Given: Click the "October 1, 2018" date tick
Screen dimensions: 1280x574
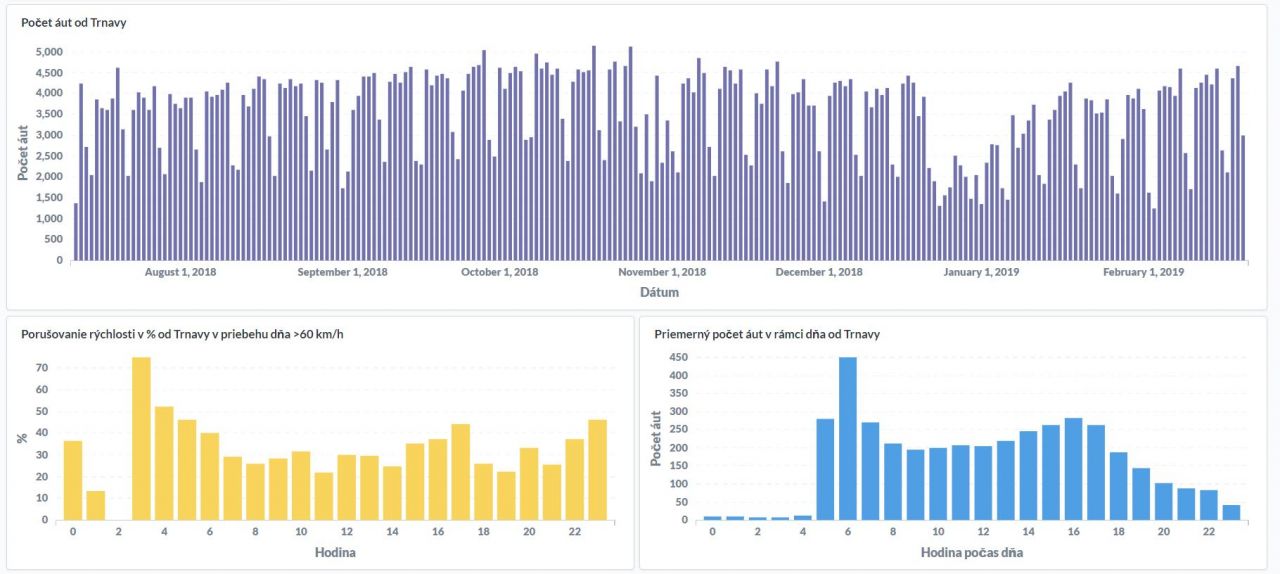Looking at the screenshot, I should click(499, 272).
